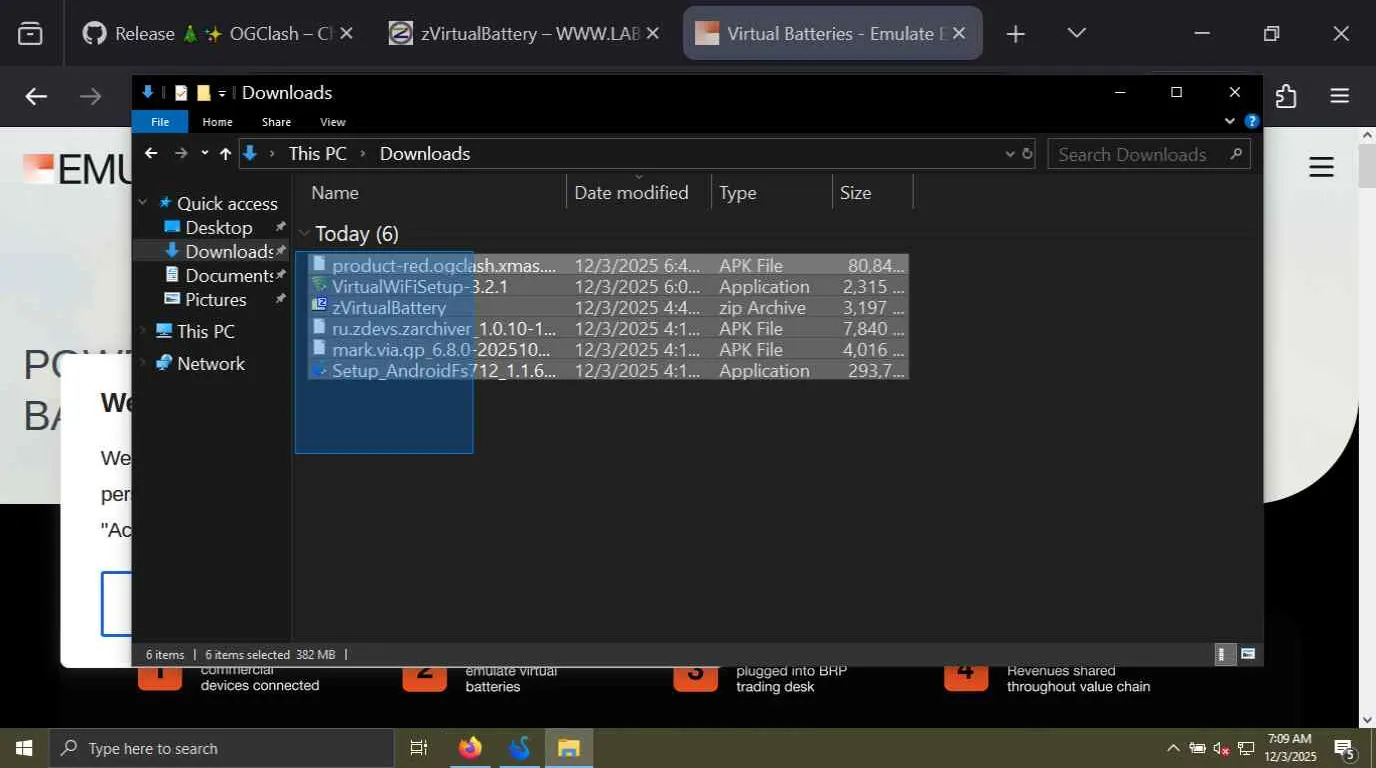
Task: Switch to the Share ribbon tab
Action: 276,122
